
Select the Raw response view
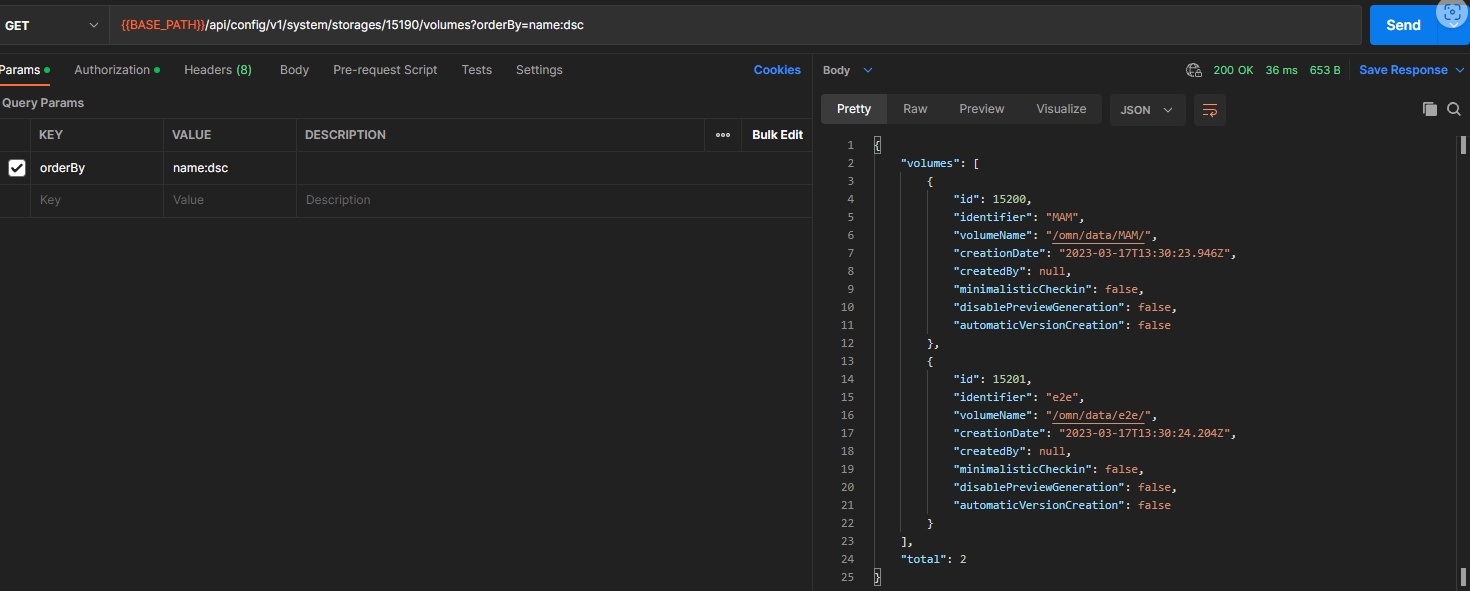(915, 109)
